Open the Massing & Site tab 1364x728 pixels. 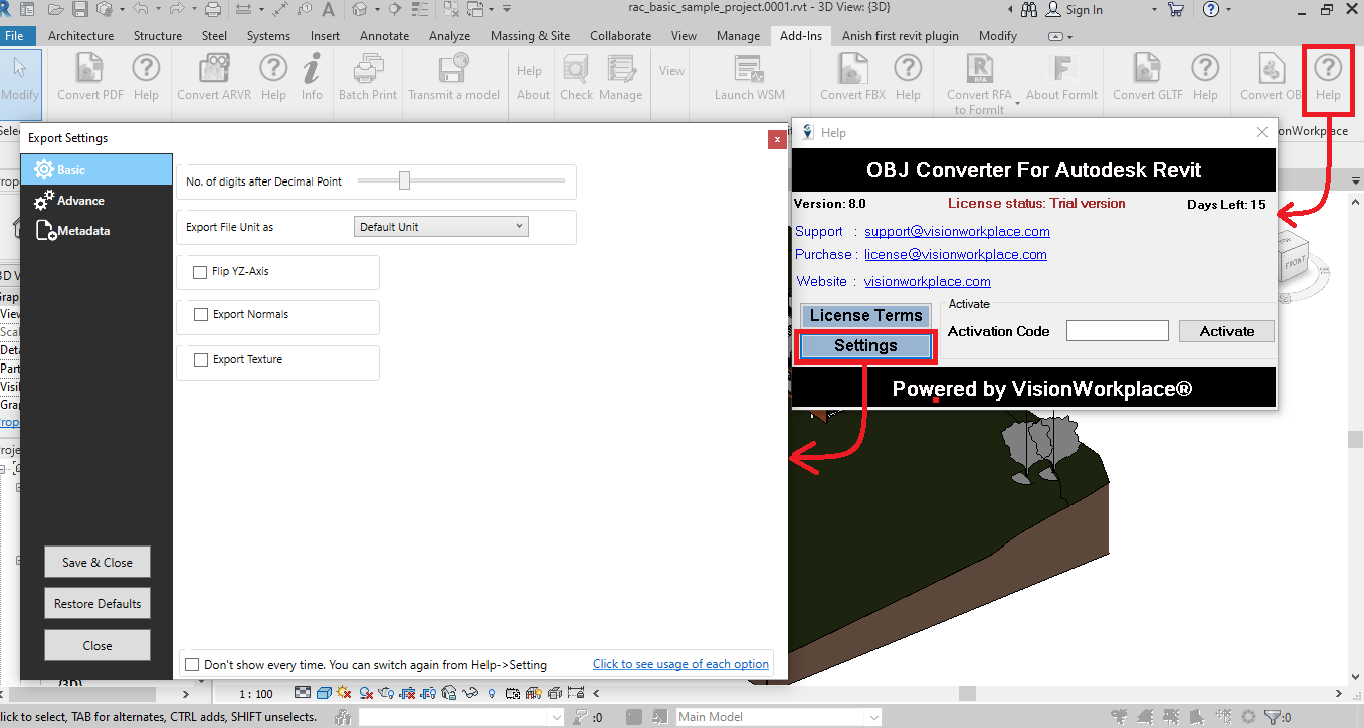pyautogui.click(x=530, y=36)
